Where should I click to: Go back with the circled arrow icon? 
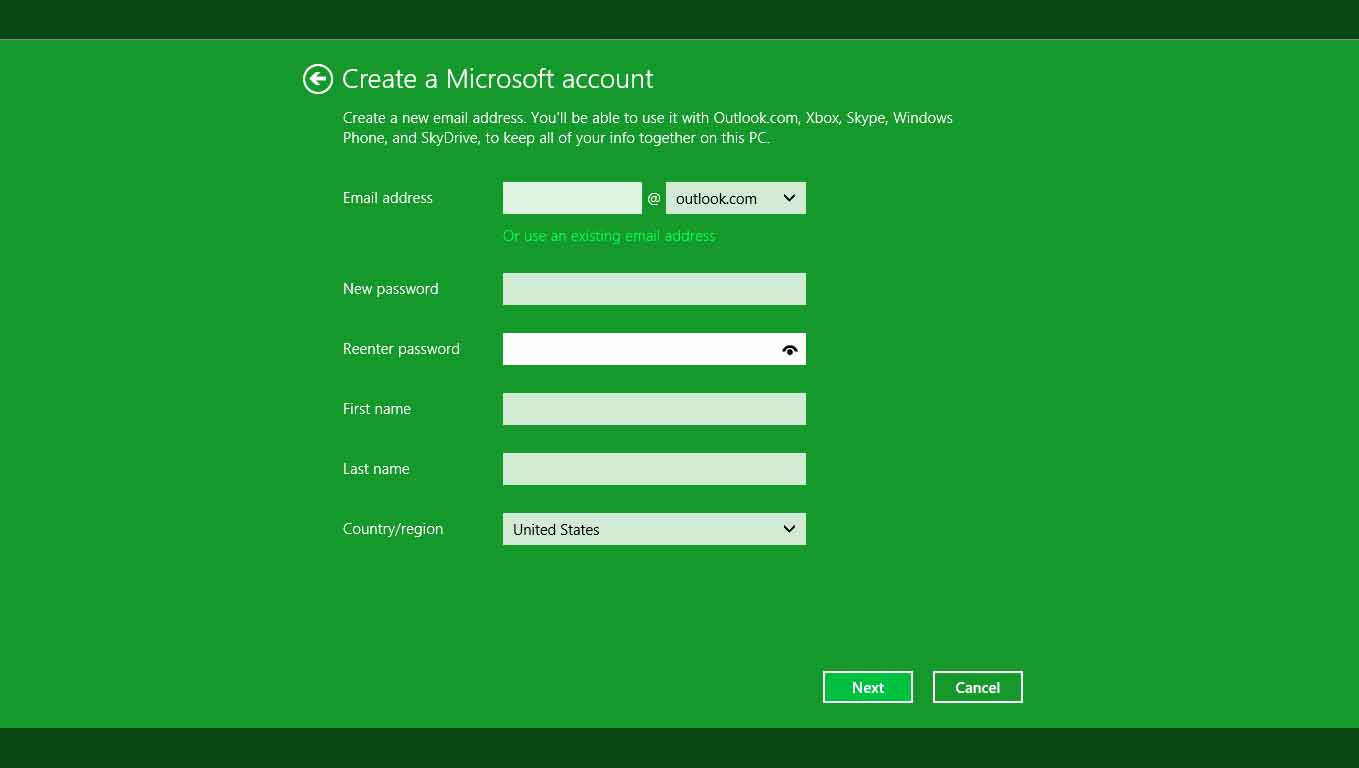click(318, 79)
